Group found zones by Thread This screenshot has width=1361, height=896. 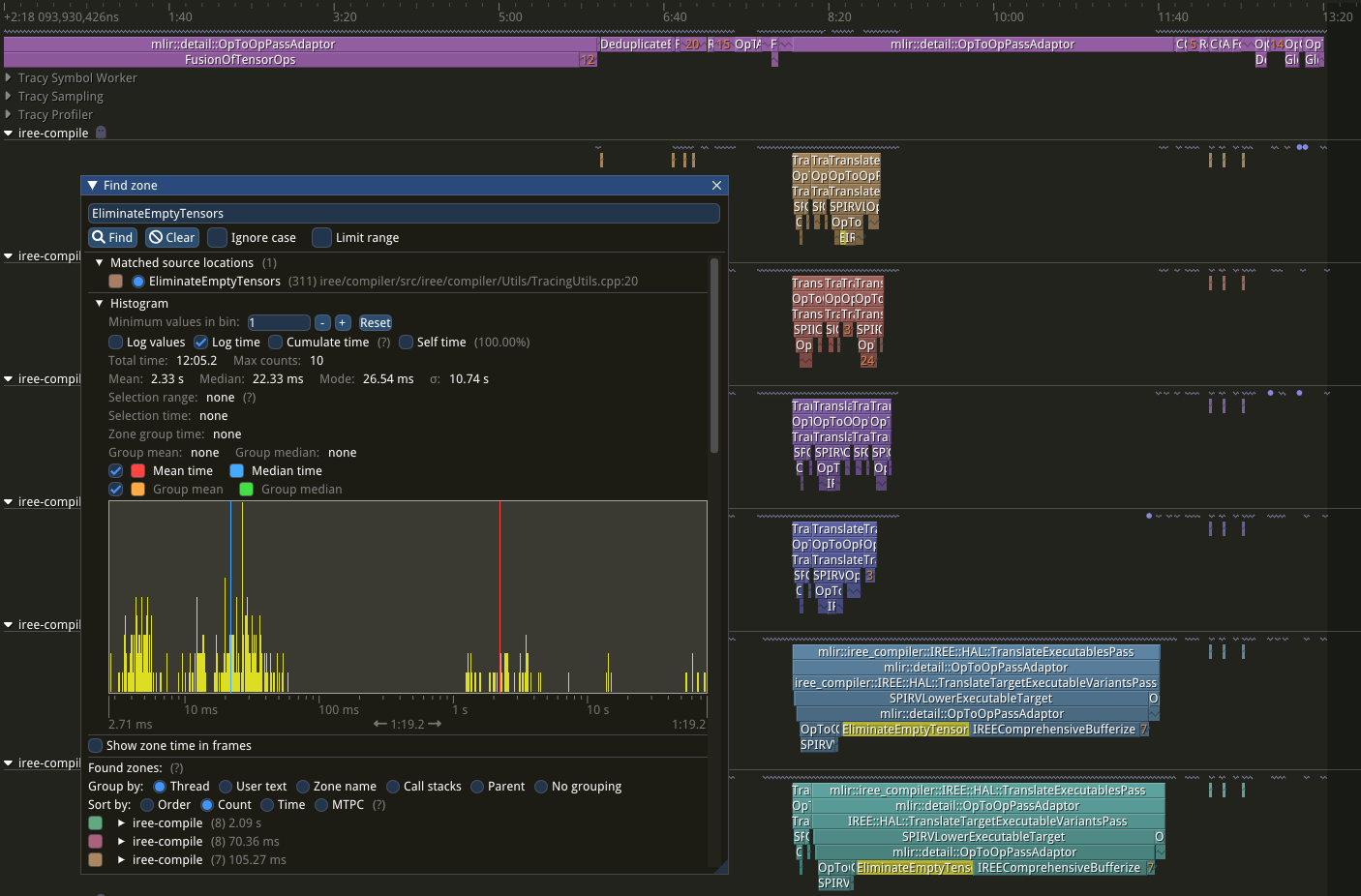pyautogui.click(x=160, y=787)
